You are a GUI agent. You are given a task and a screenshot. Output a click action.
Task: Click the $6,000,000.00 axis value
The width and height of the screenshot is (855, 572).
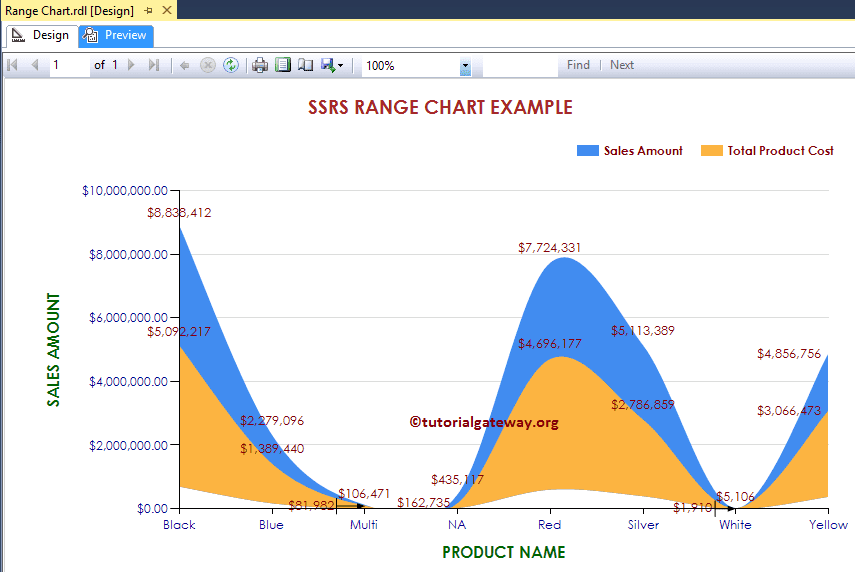click(128, 317)
